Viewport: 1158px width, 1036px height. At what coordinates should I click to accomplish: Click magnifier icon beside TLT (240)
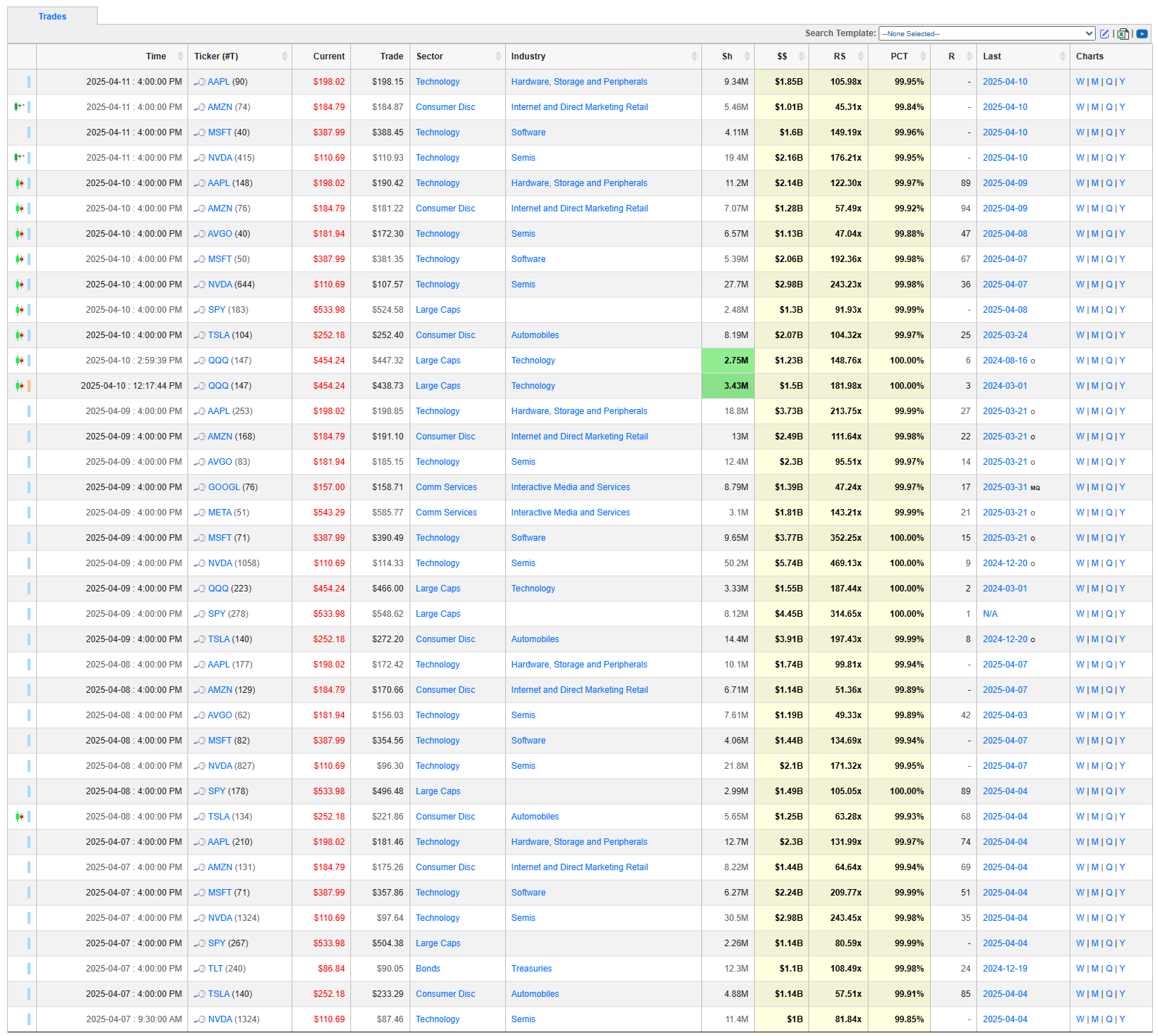pos(200,969)
